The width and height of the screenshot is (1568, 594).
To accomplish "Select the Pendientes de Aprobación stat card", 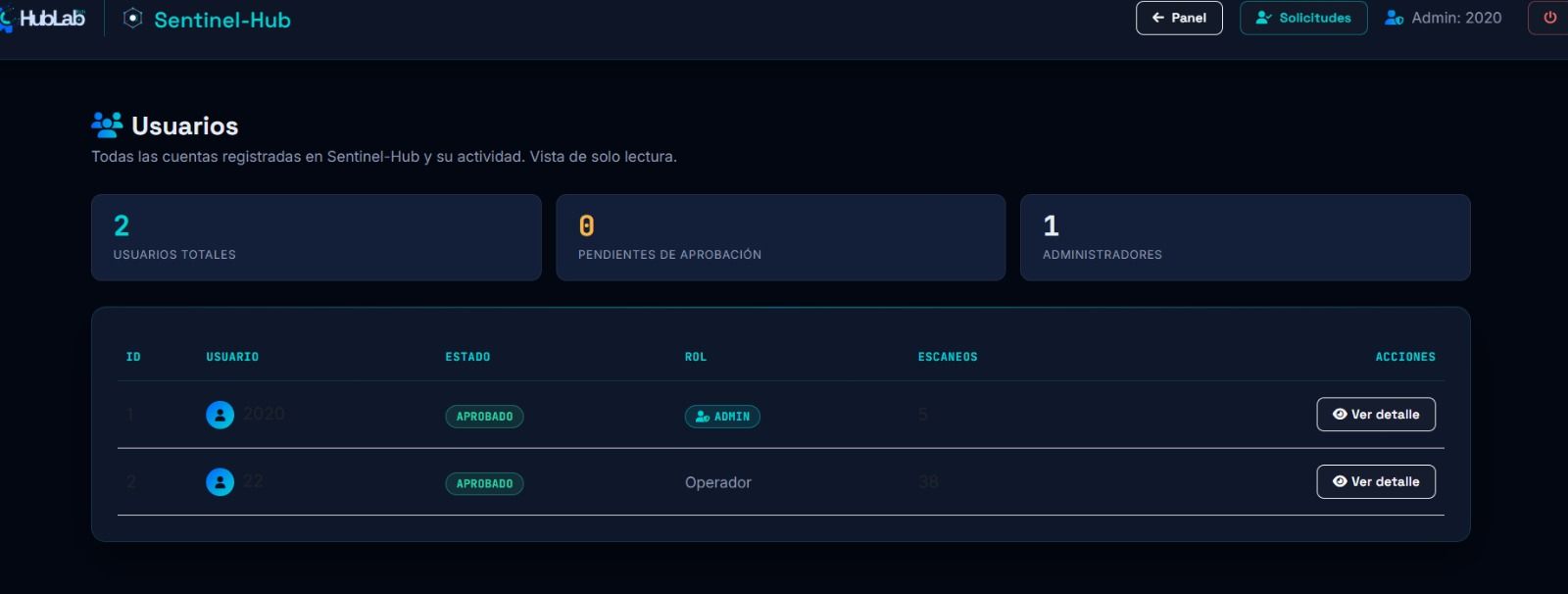I will pos(781,238).
